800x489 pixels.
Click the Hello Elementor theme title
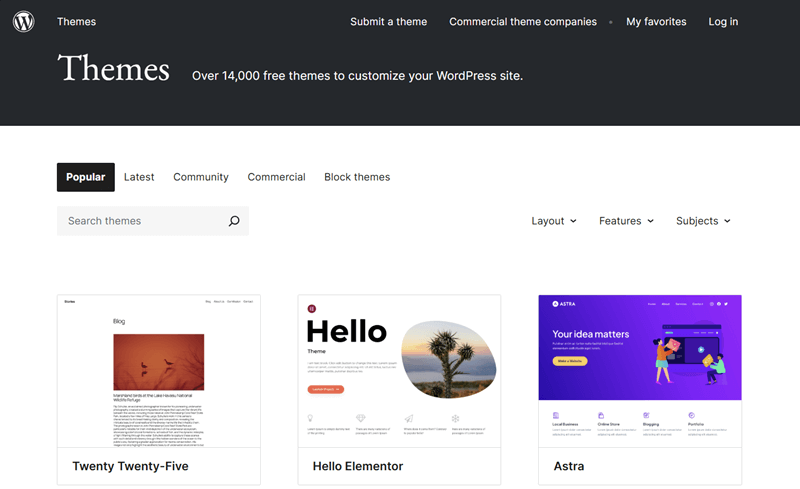(x=358, y=466)
